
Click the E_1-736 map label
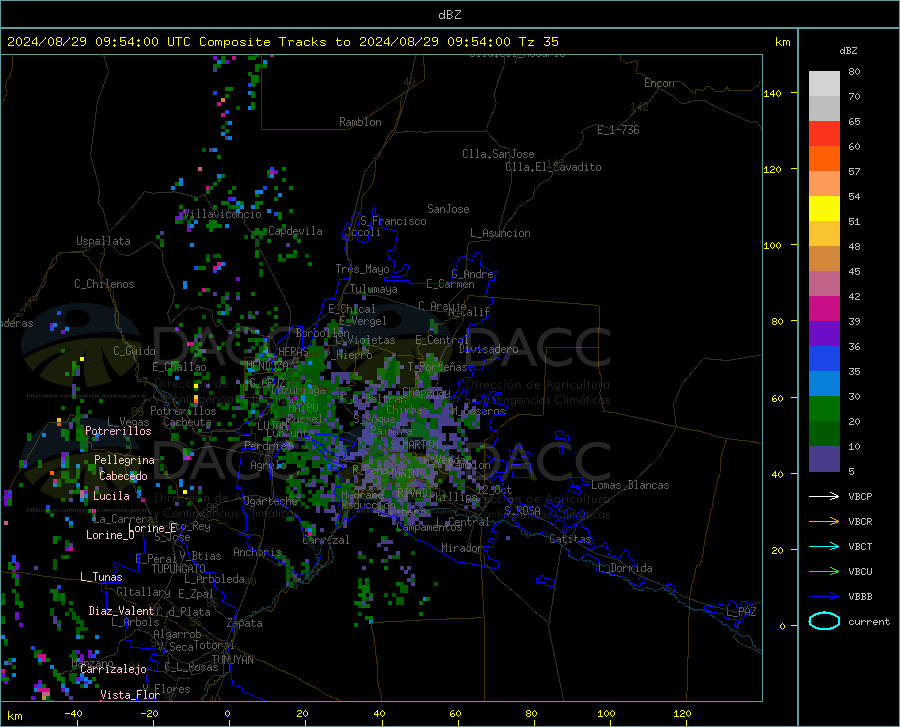coord(618,130)
